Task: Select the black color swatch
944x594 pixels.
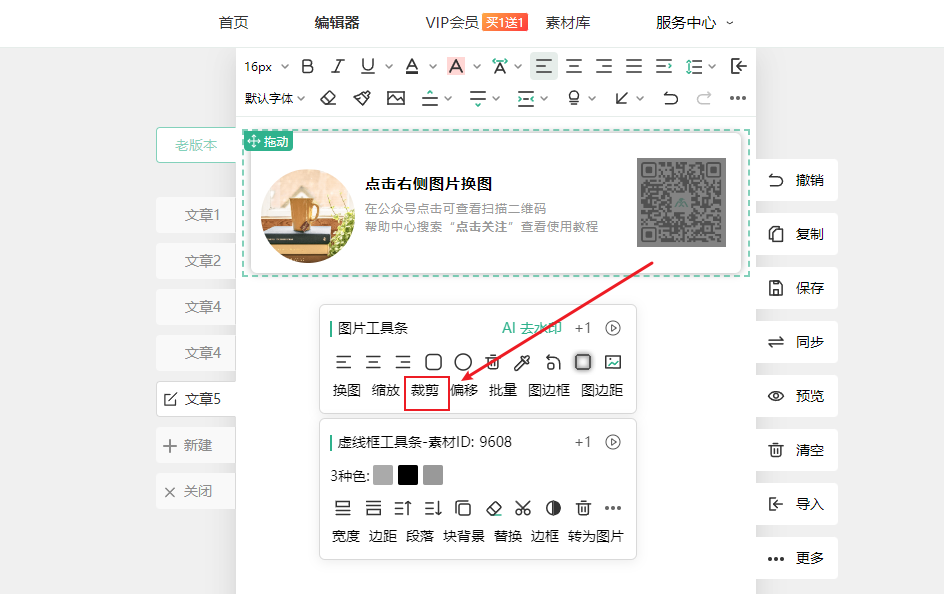Action: [x=408, y=475]
